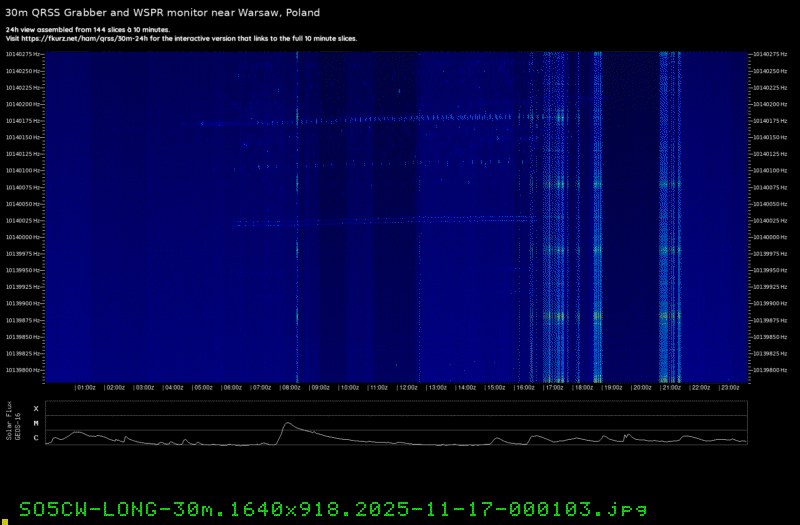Viewport: 800px width, 525px height.
Task: Click the 10140275 Hz label on left axis
Action: 24,54
